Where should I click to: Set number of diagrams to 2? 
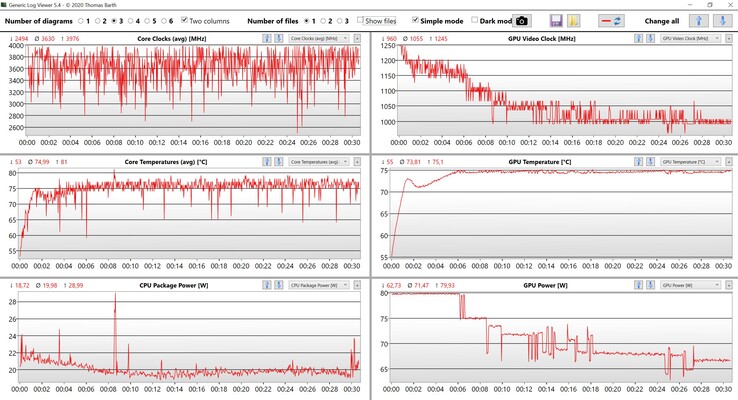tap(97, 21)
